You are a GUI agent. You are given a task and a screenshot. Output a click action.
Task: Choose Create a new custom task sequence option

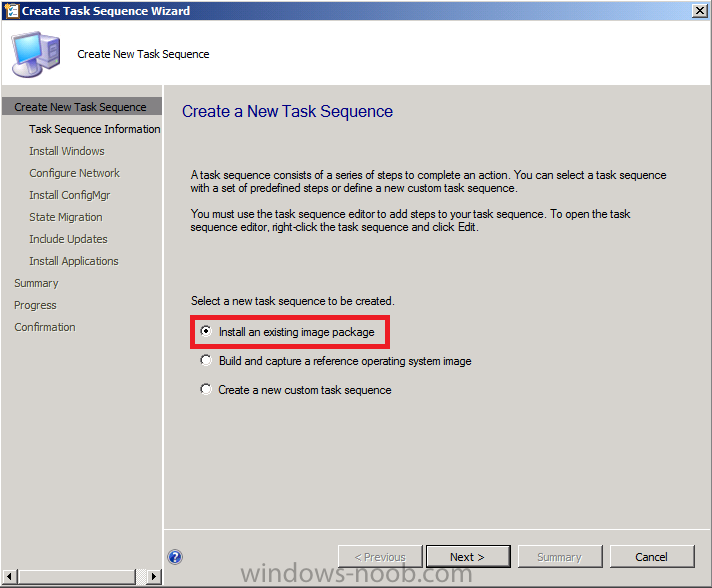pyautogui.click(x=206, y=390)
